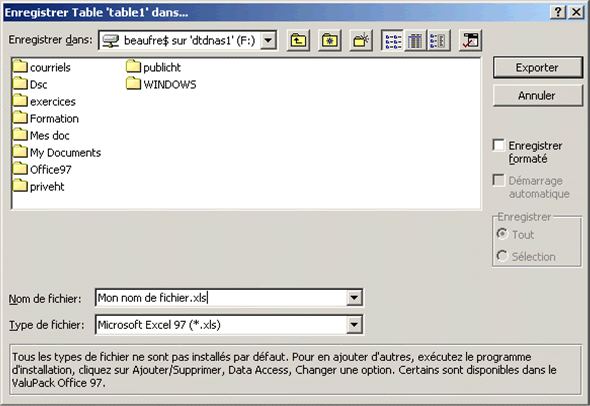Select the Dsc folder icon
This screenshot has height=406, width=590.
point(20,84)
